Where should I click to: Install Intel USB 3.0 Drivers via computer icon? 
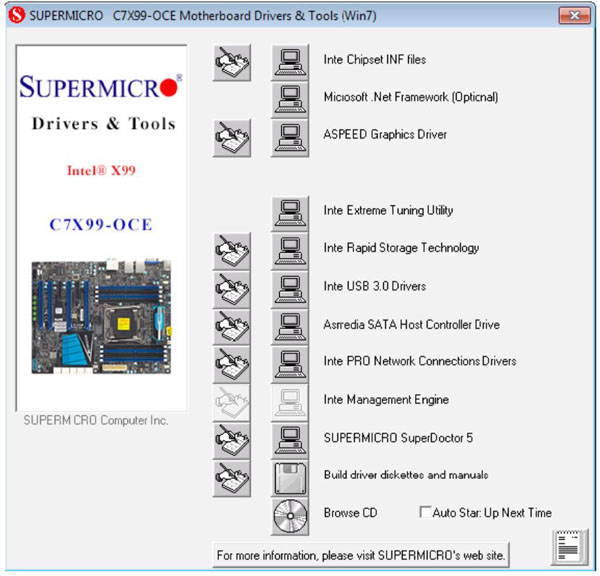click(290, 289)
